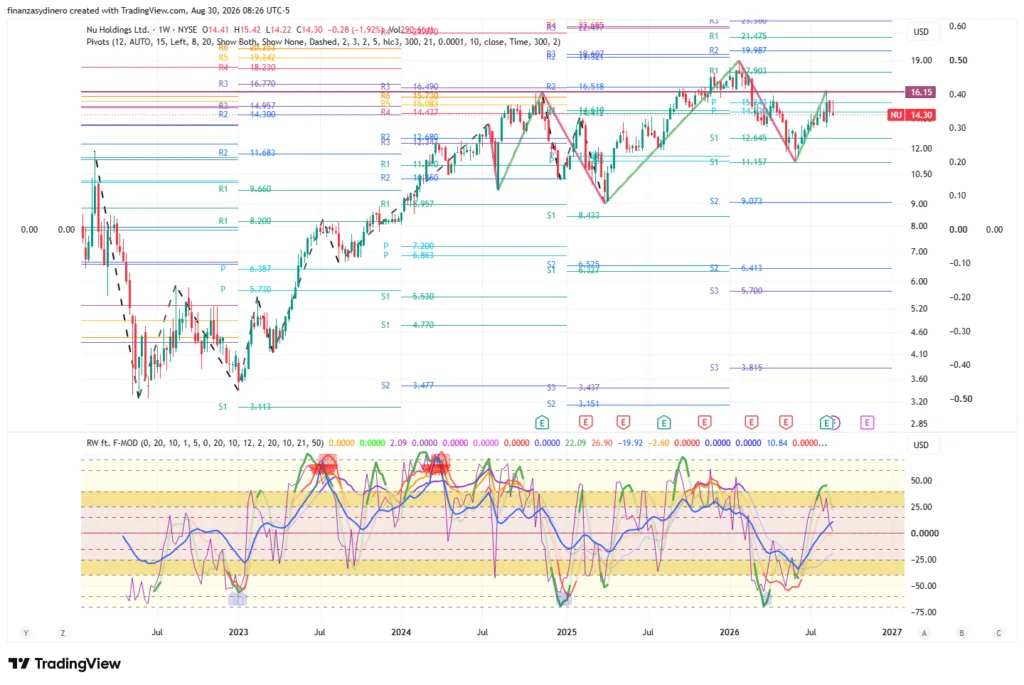Click the 2023 label on time axis
The width and height of the screenshot is (1024, 685).
pyautogui.click(x=238, y=632)
